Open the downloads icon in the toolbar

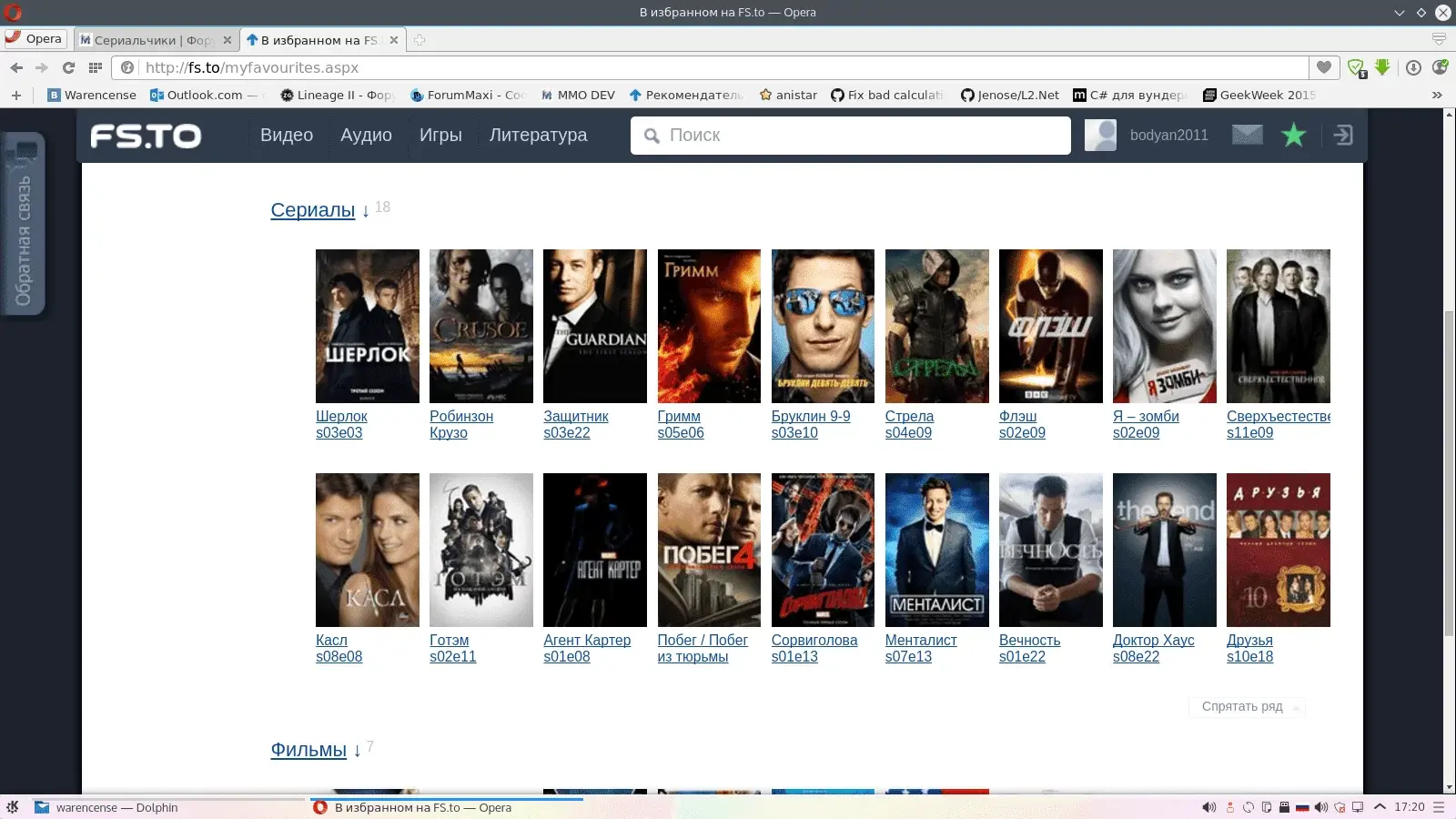(x=1413, y=67)
